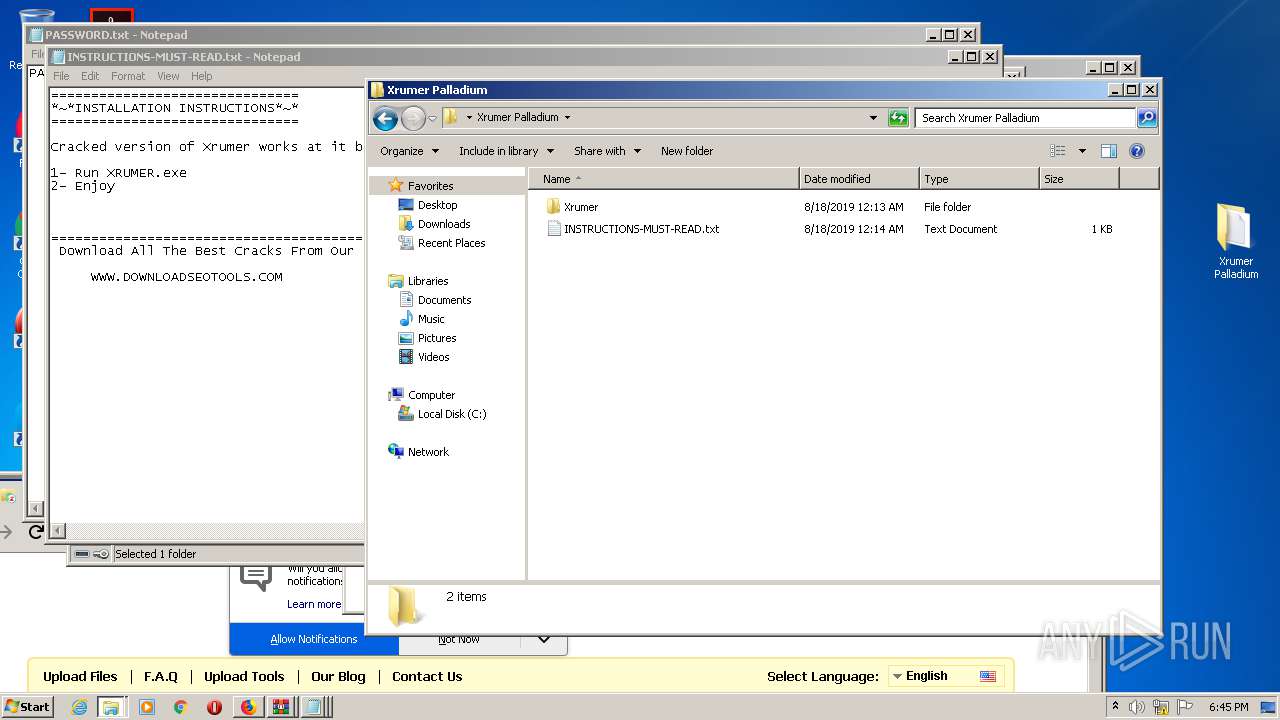This screenshot has height=720, width=1280.
Task: Open the English language selector
Action: pos(944,676)
